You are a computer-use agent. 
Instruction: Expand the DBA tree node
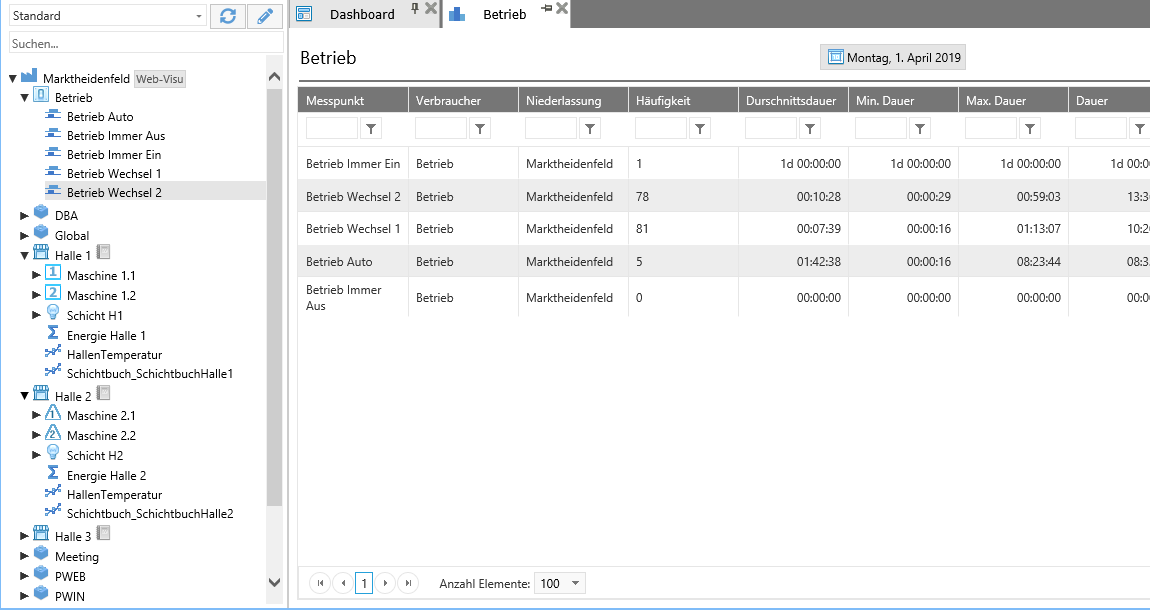pyautogui.click(x=25, y=215)
